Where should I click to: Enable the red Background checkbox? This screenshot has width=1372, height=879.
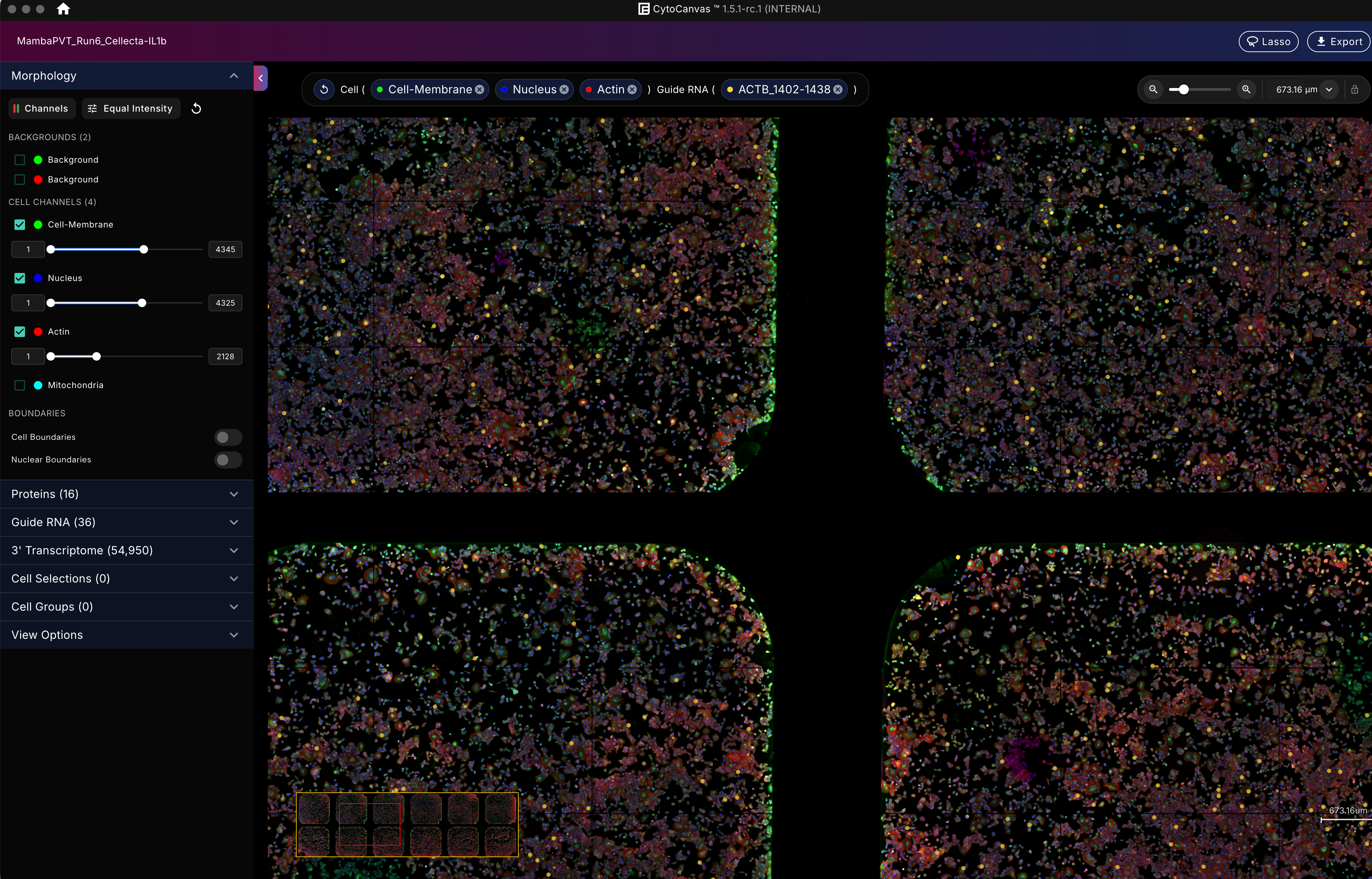[x=20, y=180]
